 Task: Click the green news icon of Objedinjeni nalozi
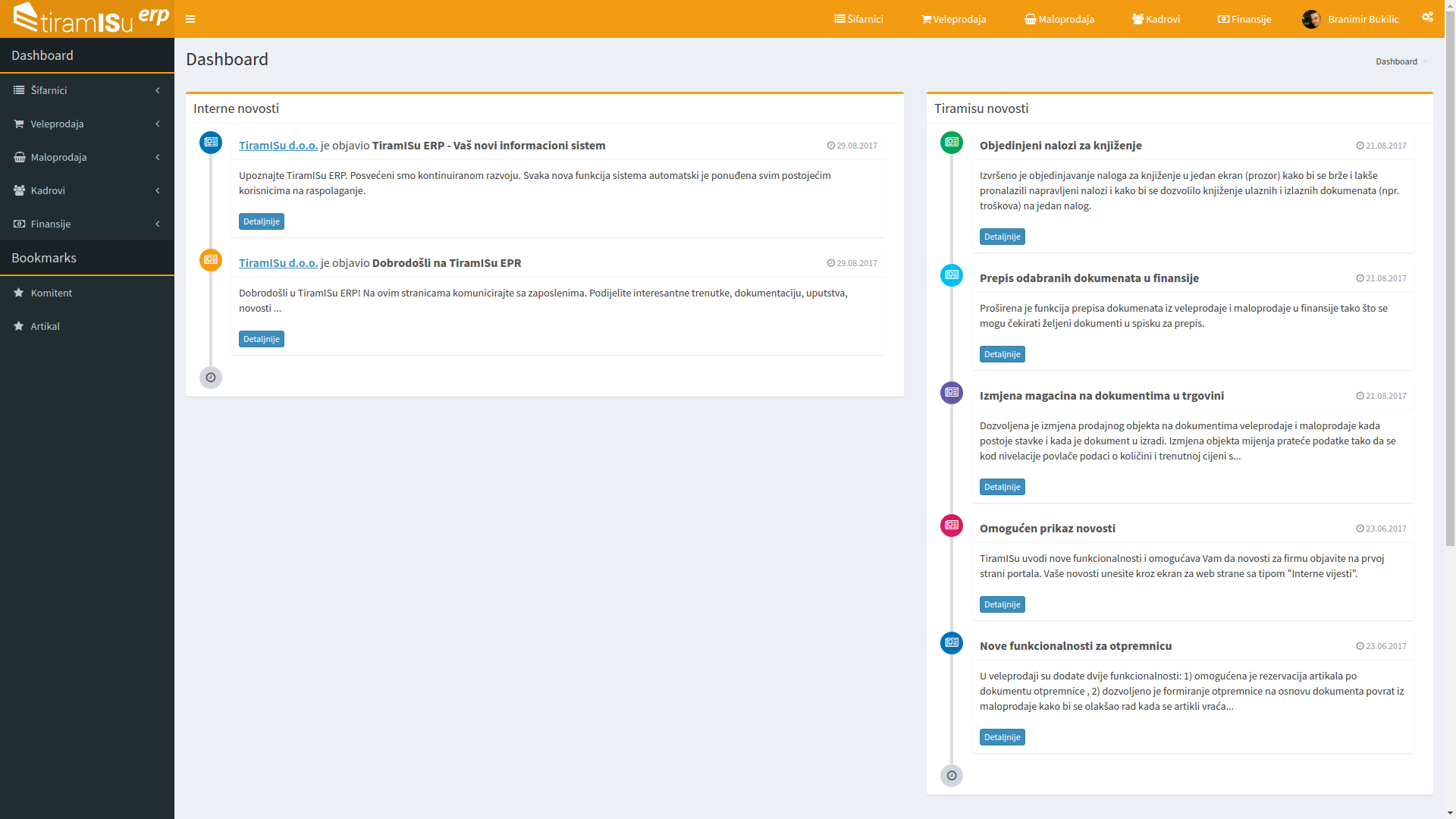point(952,143)
